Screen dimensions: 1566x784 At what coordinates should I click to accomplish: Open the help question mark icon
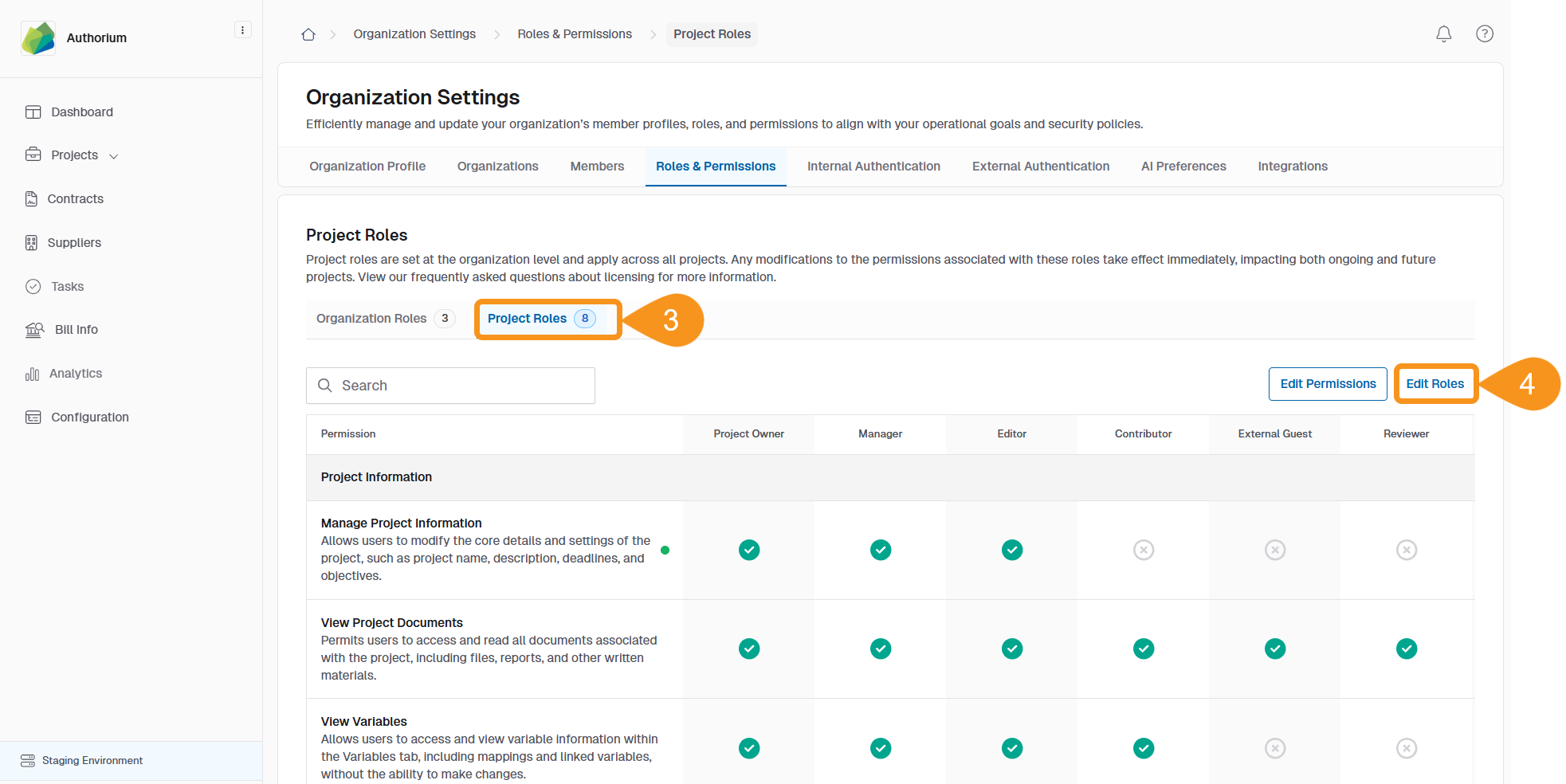pos(1484,33)
